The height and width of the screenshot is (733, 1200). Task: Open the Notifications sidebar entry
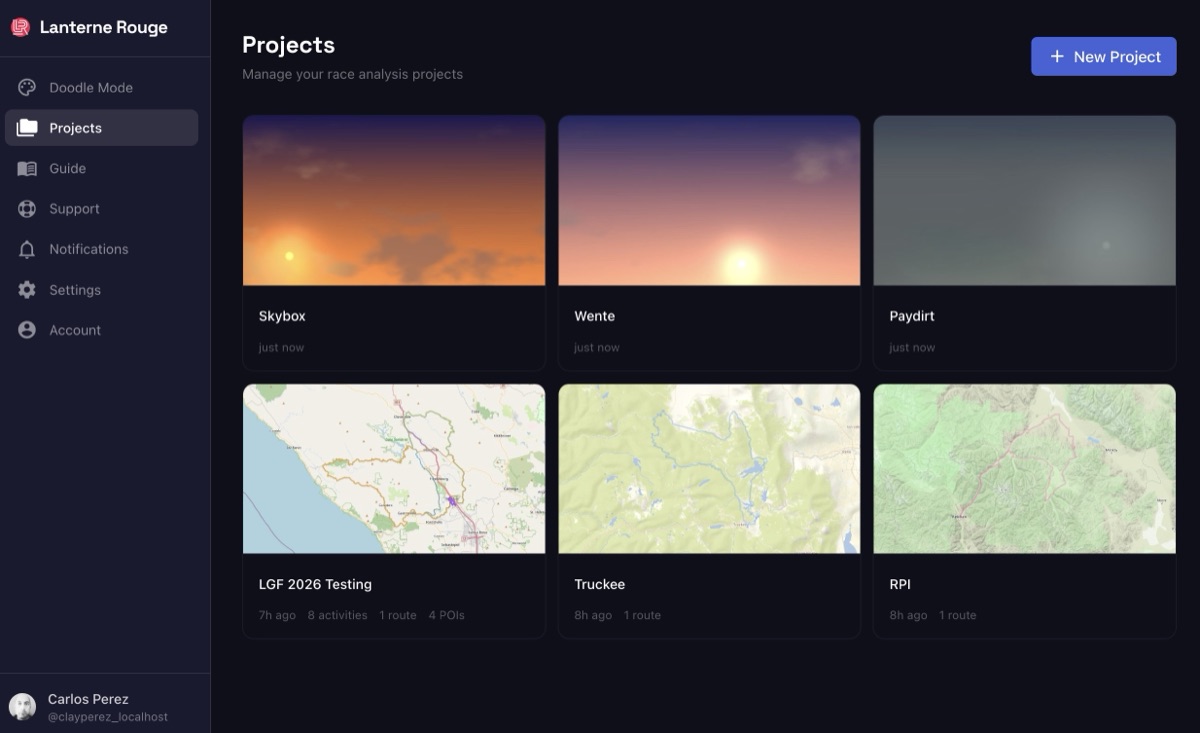(x=89, y=249)
